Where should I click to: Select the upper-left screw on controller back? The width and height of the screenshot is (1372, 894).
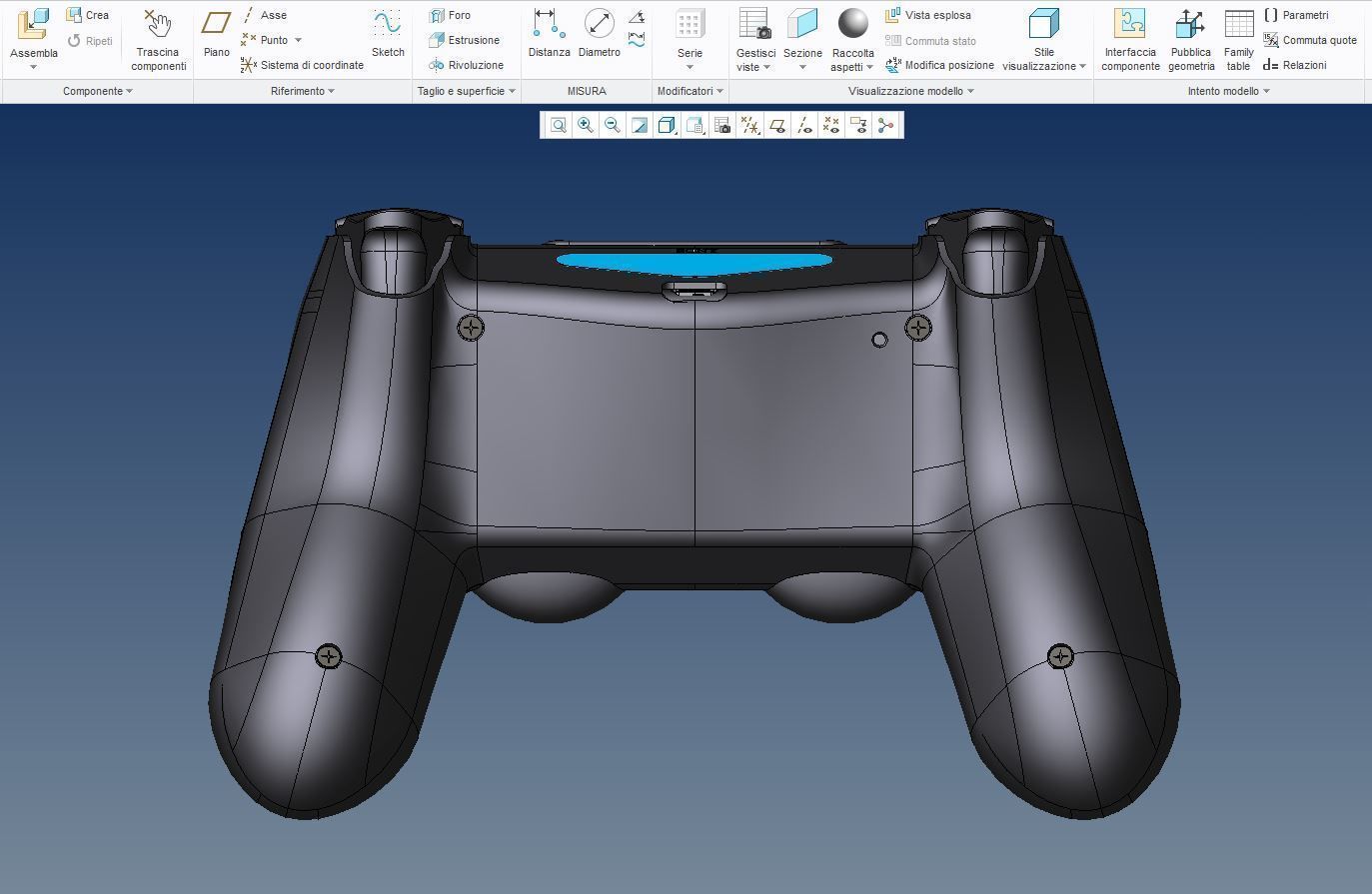471,327
